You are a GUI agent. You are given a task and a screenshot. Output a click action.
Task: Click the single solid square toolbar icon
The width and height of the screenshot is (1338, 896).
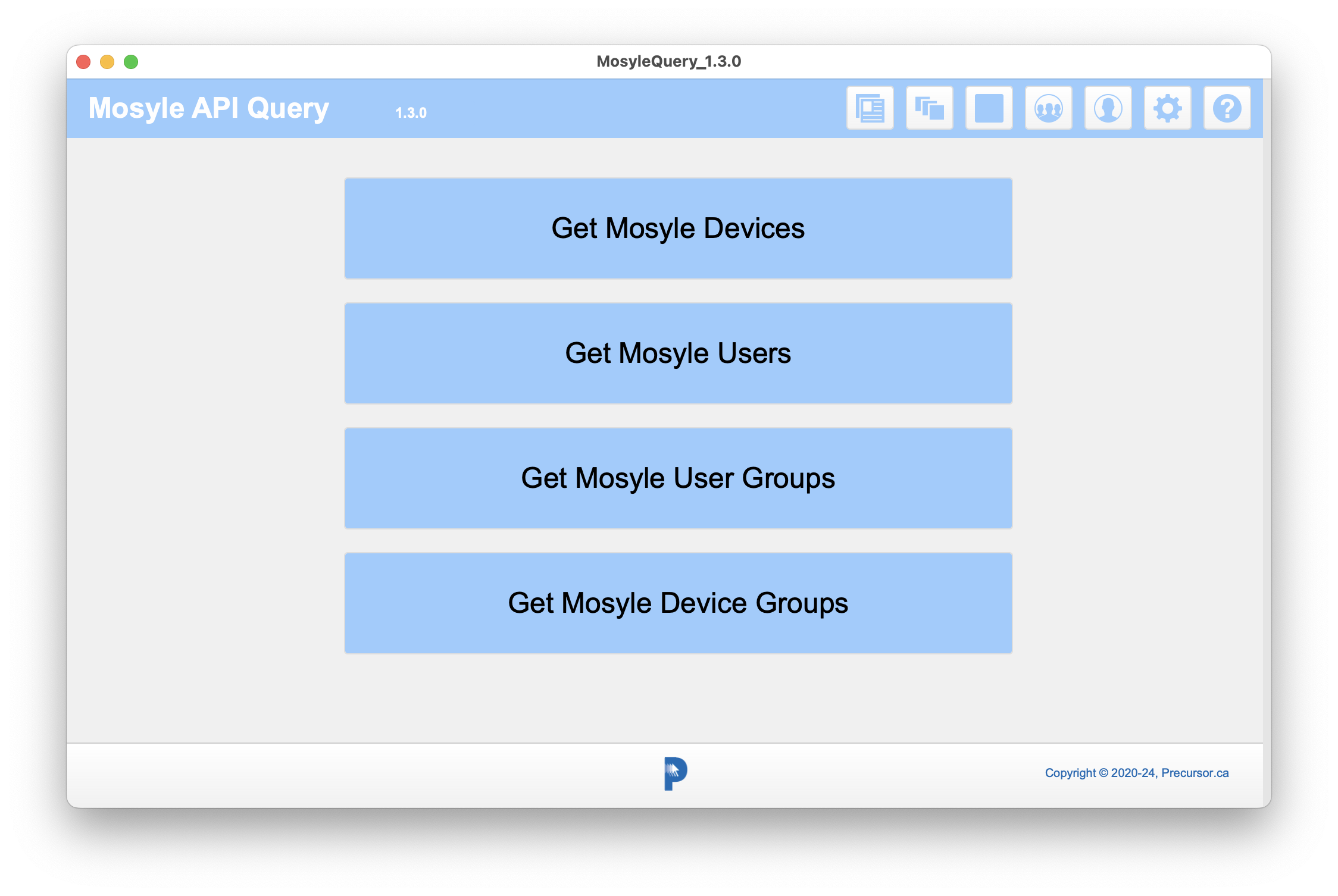pos(989,108)
